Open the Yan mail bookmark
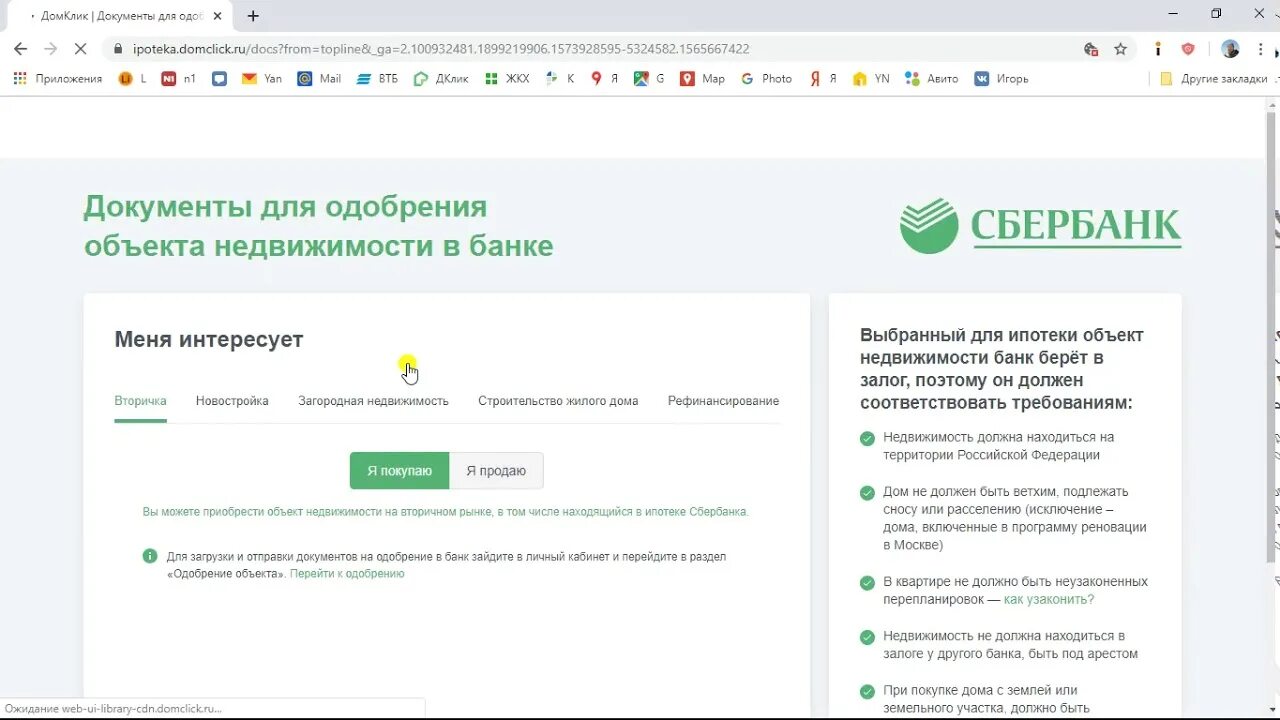Screen dimensions: 1280x720 point(262,78)
